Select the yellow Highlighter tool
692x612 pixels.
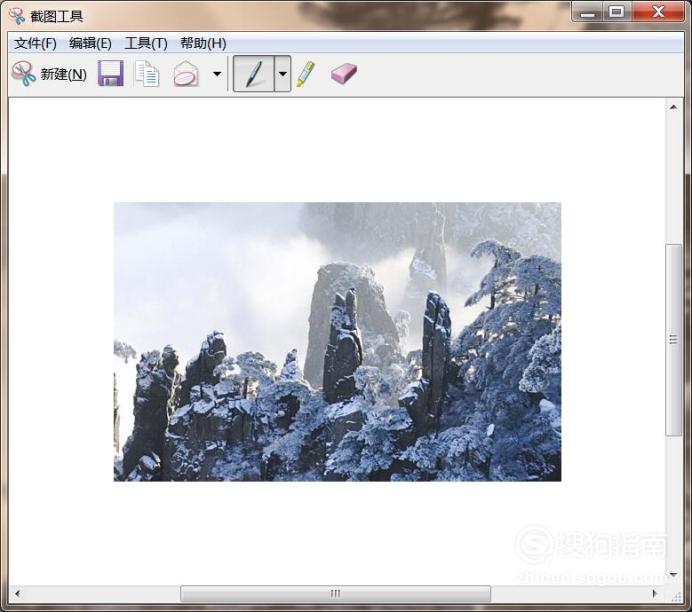(306, 74)
